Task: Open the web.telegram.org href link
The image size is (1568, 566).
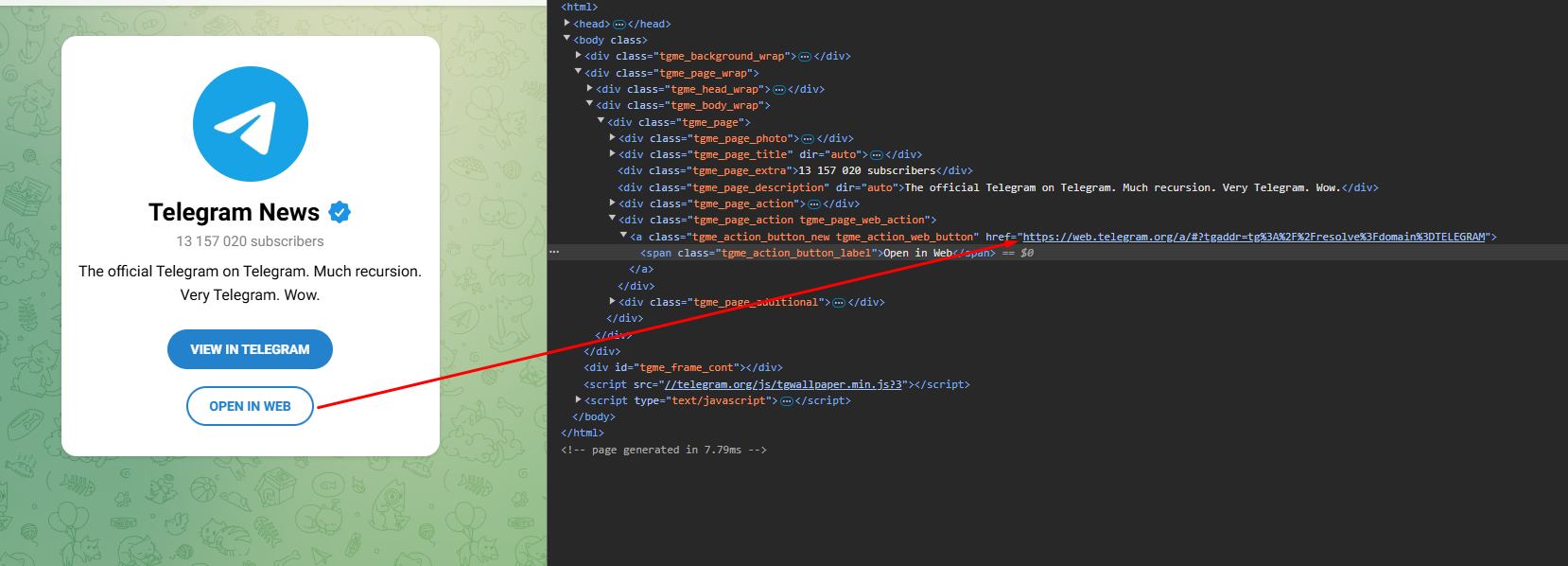Action: (x=1254, y=237)
